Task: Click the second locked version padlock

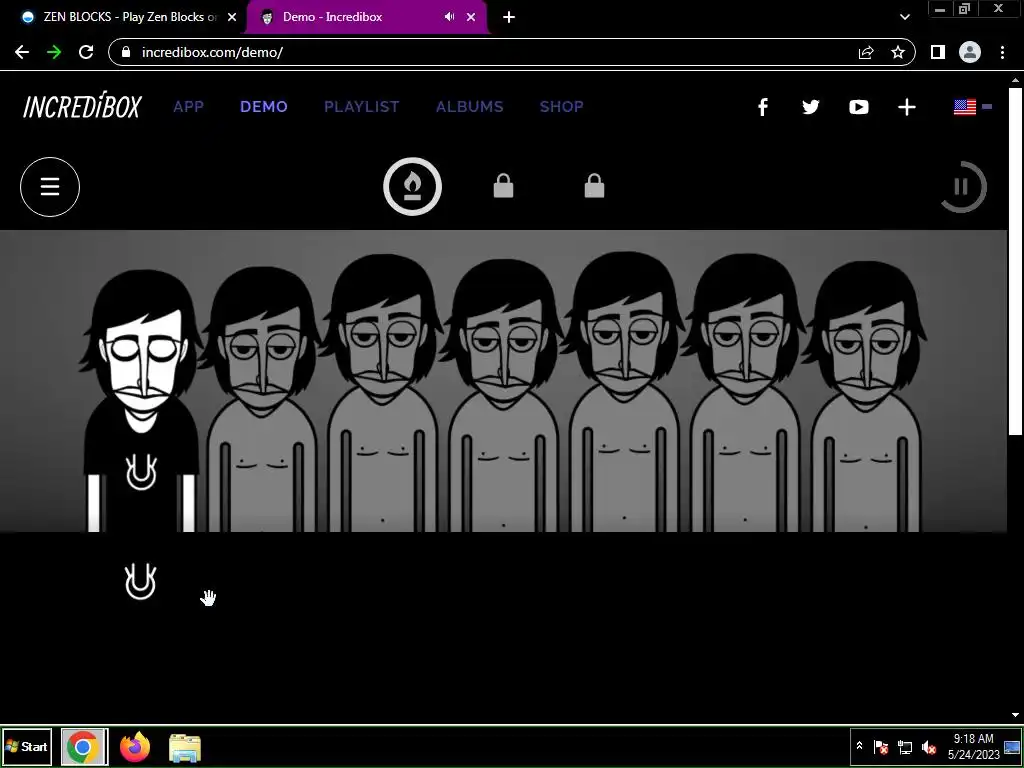Action: tap(594, 186)
